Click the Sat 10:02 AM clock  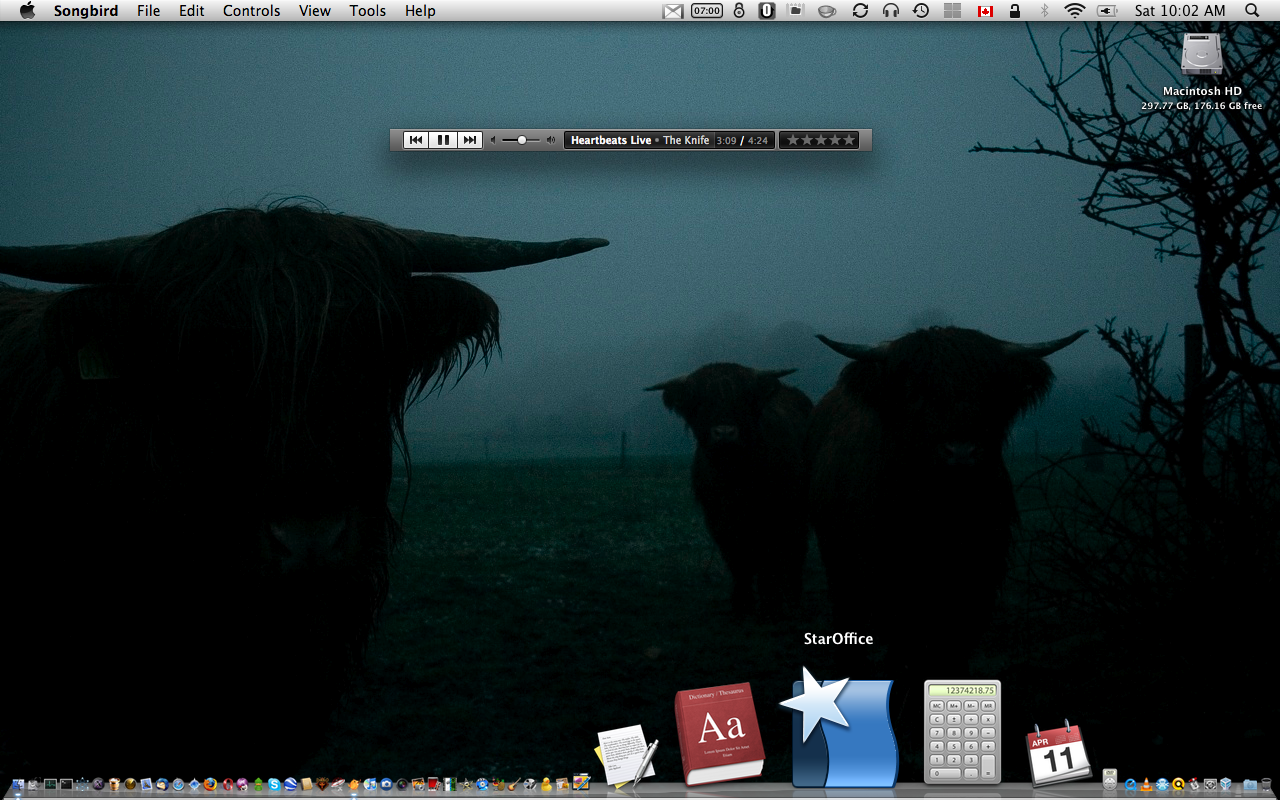[x=1180, y=11]
